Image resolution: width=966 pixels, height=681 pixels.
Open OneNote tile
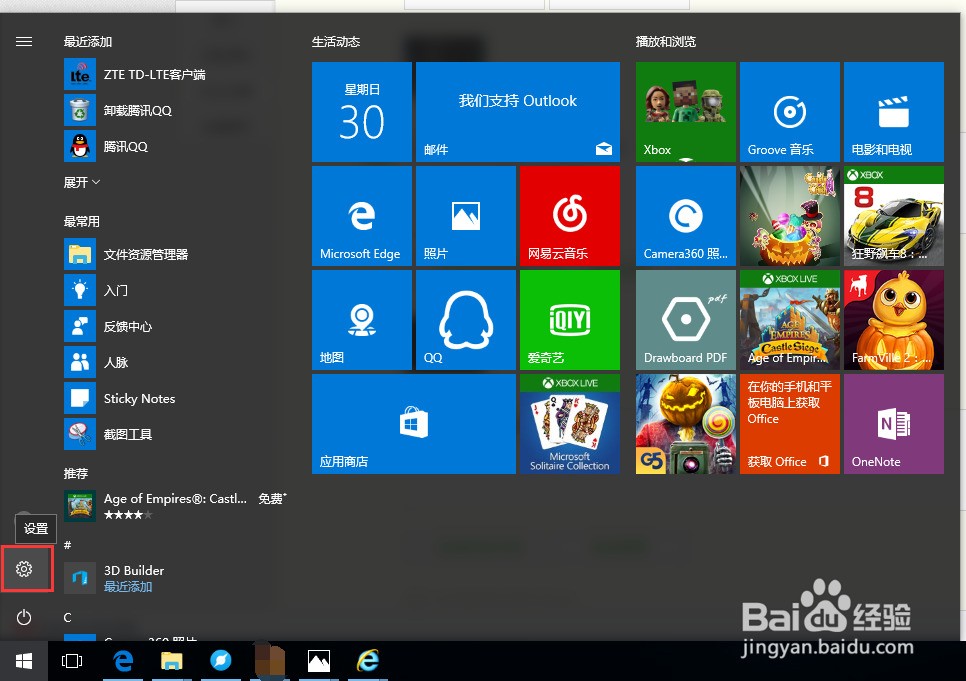(894, 424)
